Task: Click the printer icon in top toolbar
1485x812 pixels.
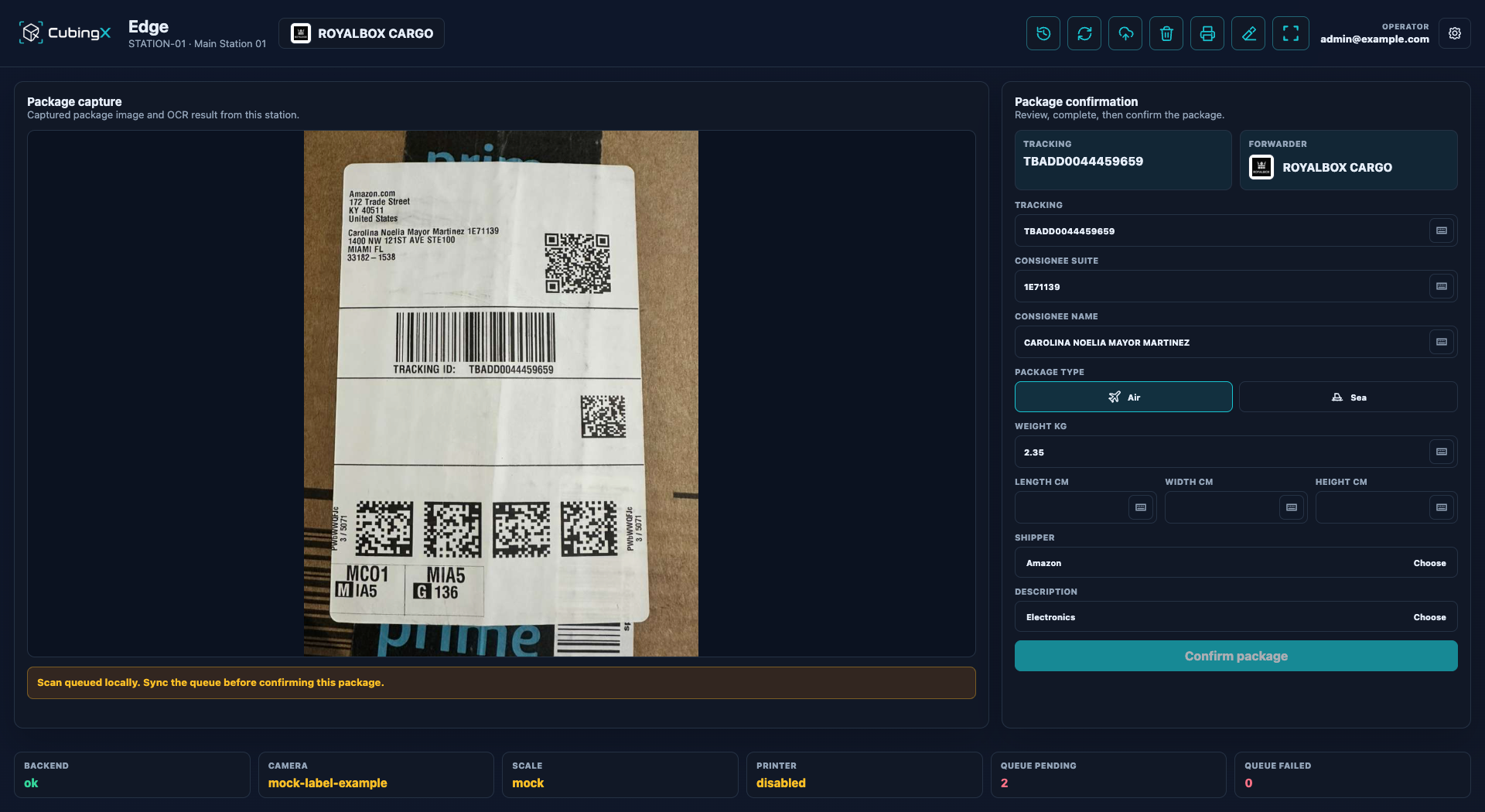Action: tap(1207, 33)
